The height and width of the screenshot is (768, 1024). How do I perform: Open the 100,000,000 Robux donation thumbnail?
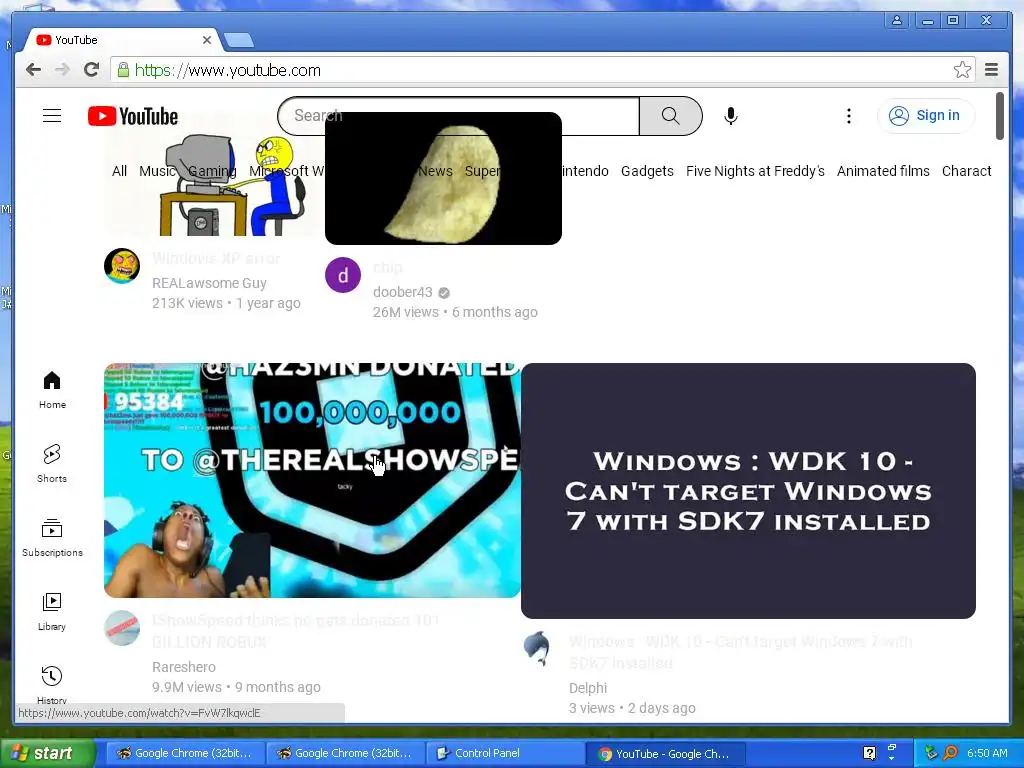[x=312, y=480]
